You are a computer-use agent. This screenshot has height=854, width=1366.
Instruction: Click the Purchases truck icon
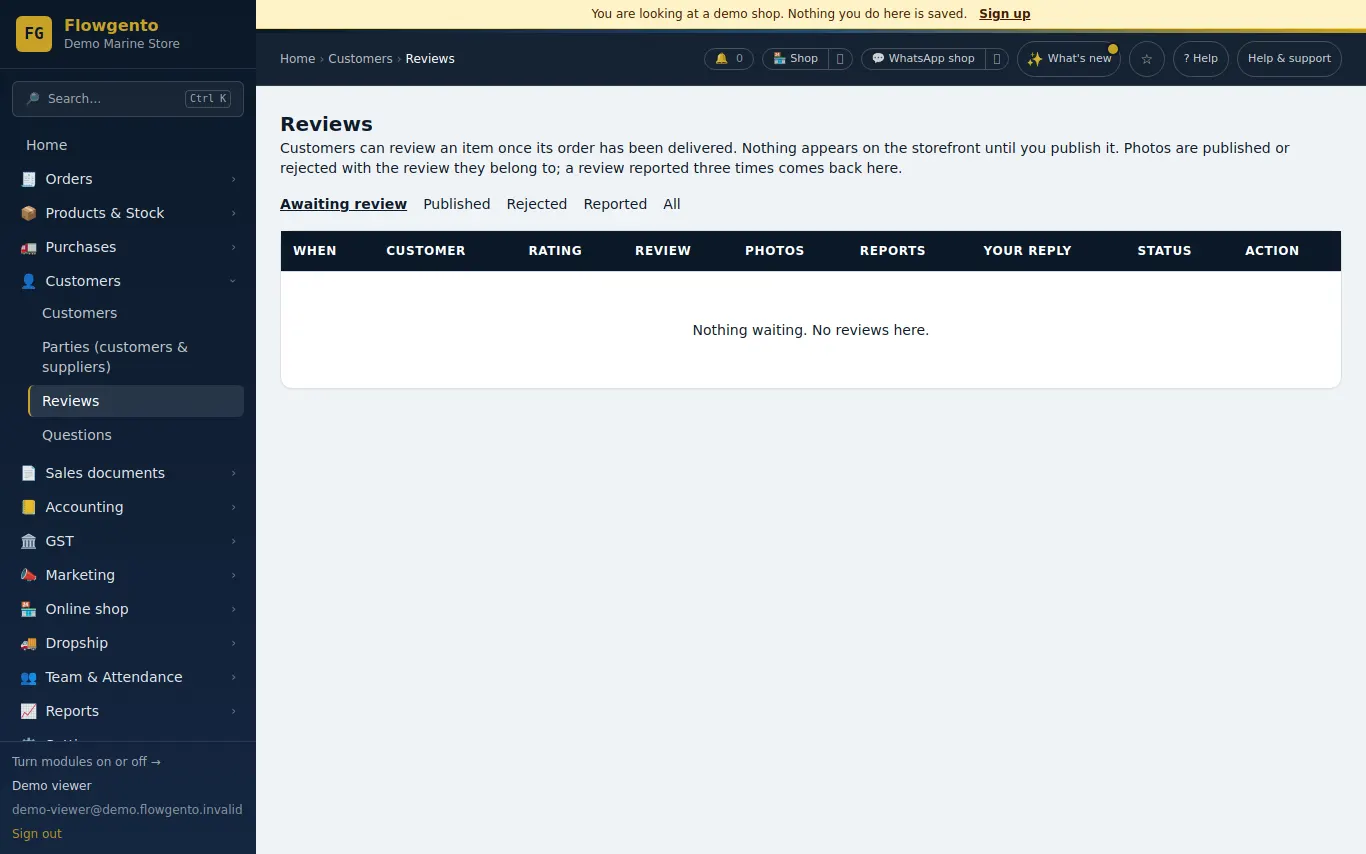tap(28, 247)
